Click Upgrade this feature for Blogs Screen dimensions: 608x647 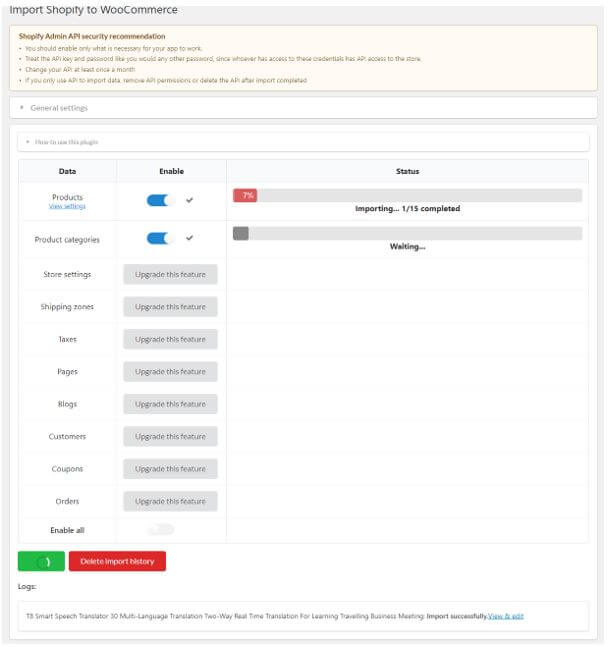click(170, 404)
